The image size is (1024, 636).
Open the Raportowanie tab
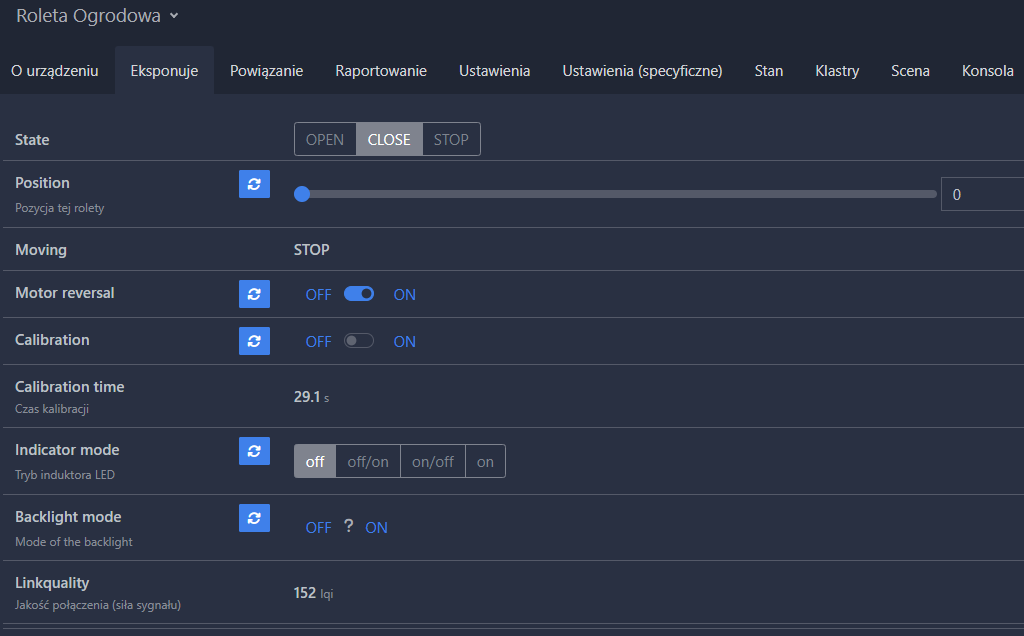(381, 71)
